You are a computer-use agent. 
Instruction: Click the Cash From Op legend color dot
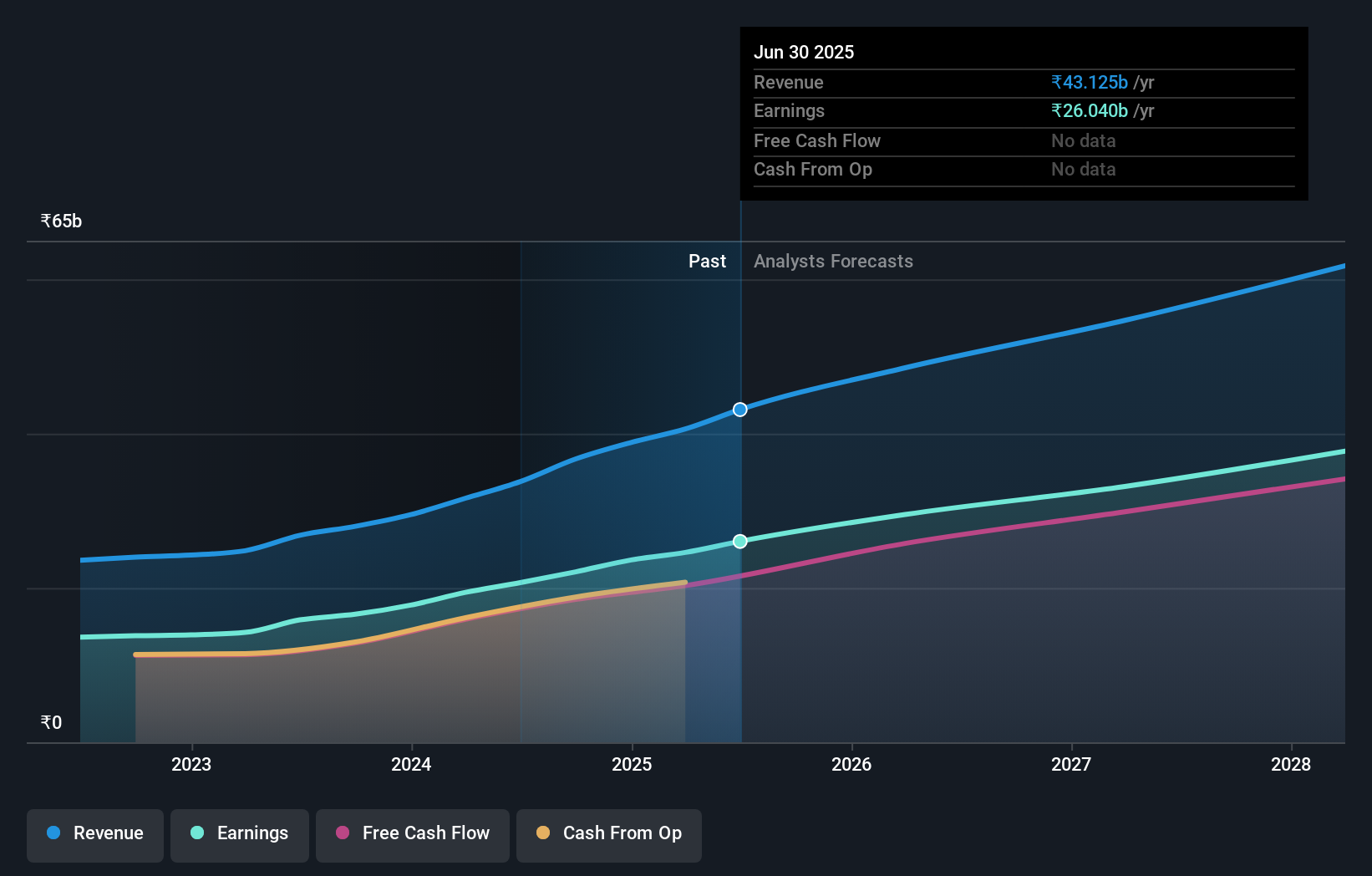(543, 833)
